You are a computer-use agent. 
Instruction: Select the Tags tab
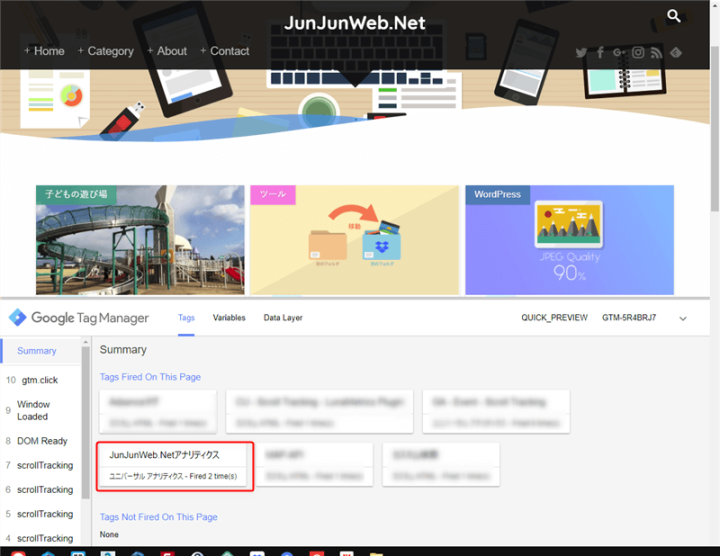click(x=186, y=318)
